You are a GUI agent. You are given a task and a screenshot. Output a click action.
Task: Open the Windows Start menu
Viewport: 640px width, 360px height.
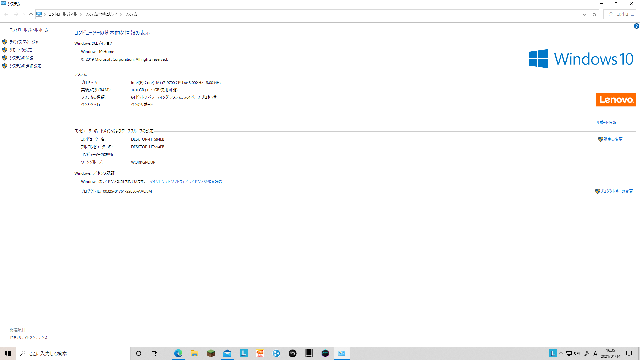(8, 353)
